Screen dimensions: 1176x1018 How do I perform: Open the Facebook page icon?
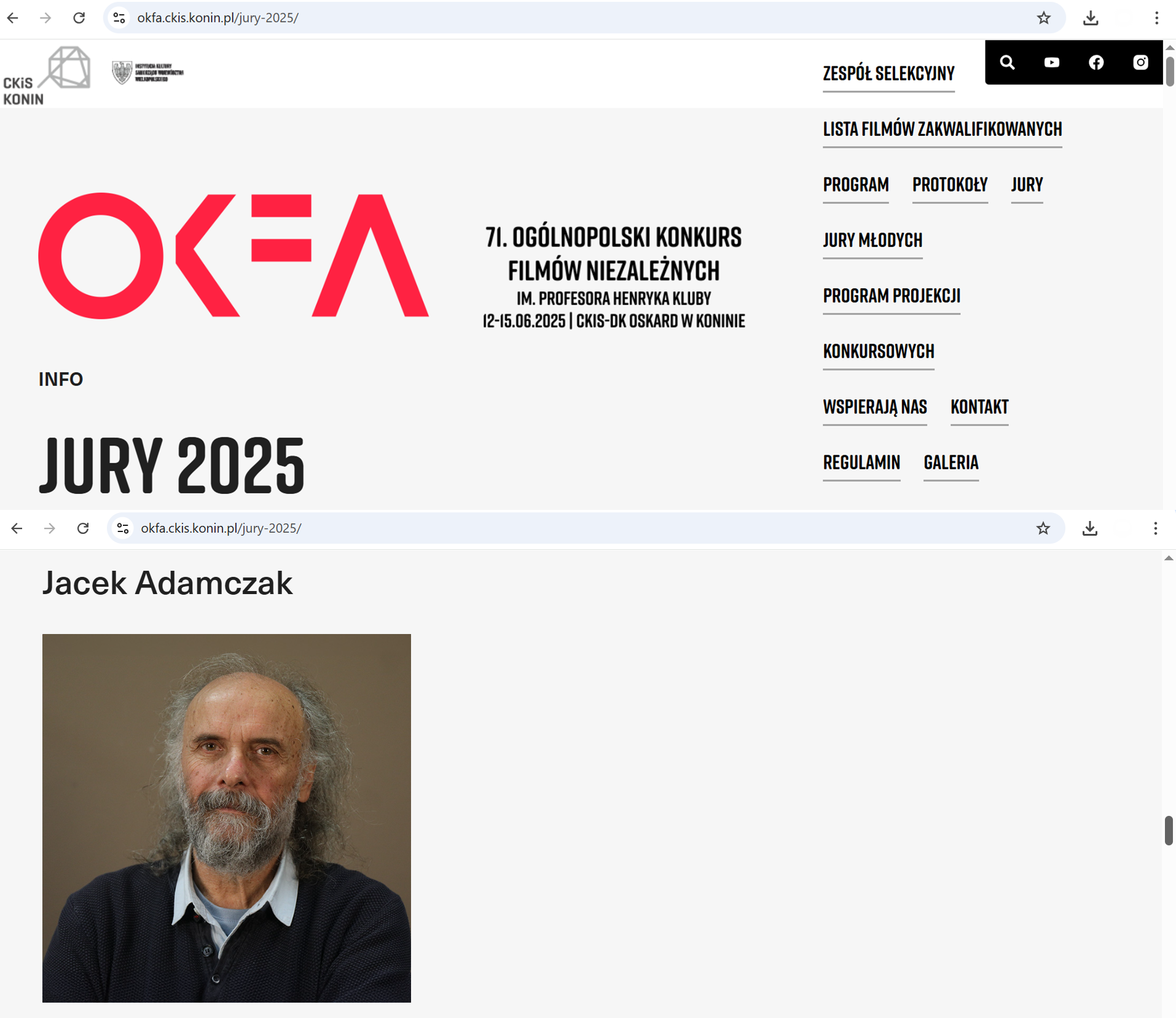tap(1096, 62)
